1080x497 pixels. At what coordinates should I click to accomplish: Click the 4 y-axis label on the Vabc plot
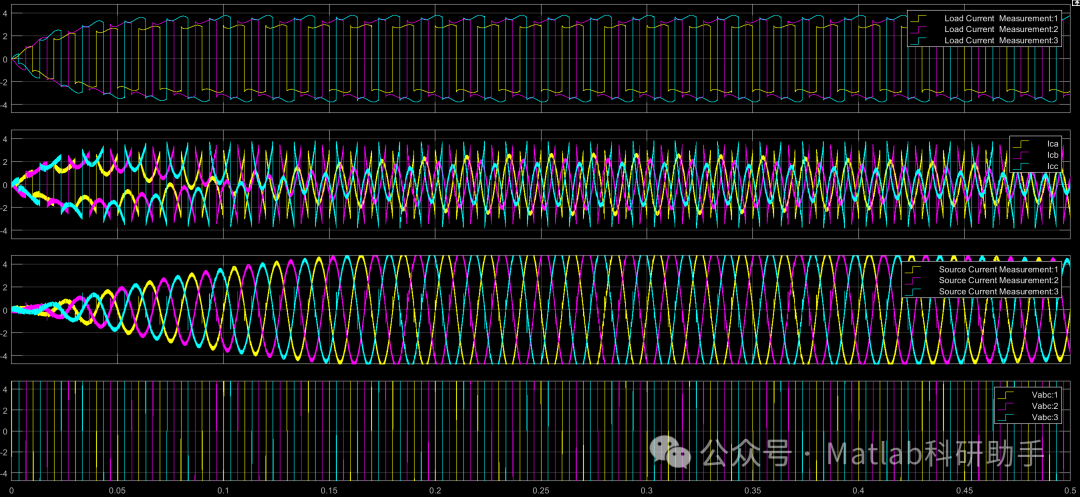[x=6, y=389]
